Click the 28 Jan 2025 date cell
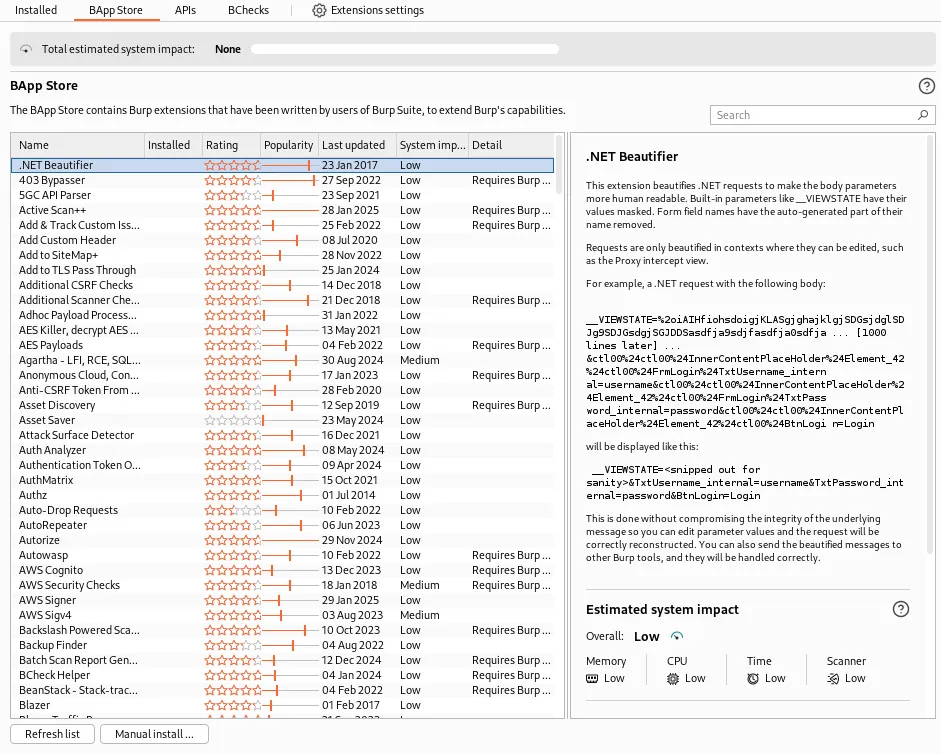Screen dimensions: 941x754 pos(350,210)
